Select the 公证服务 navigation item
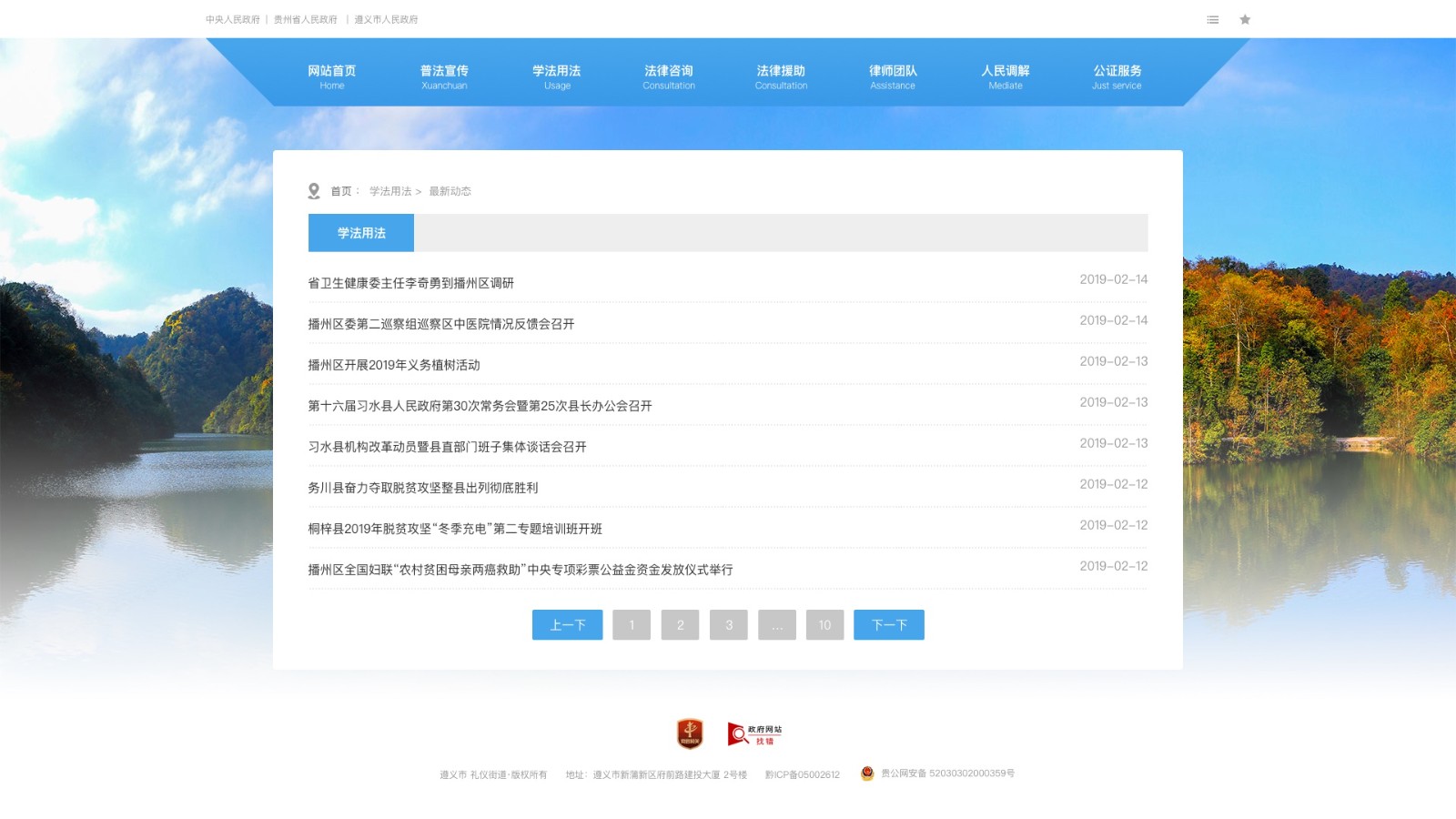Image resolution: width=1456 pixels, height=819 pixels. tap(1117, 76)
